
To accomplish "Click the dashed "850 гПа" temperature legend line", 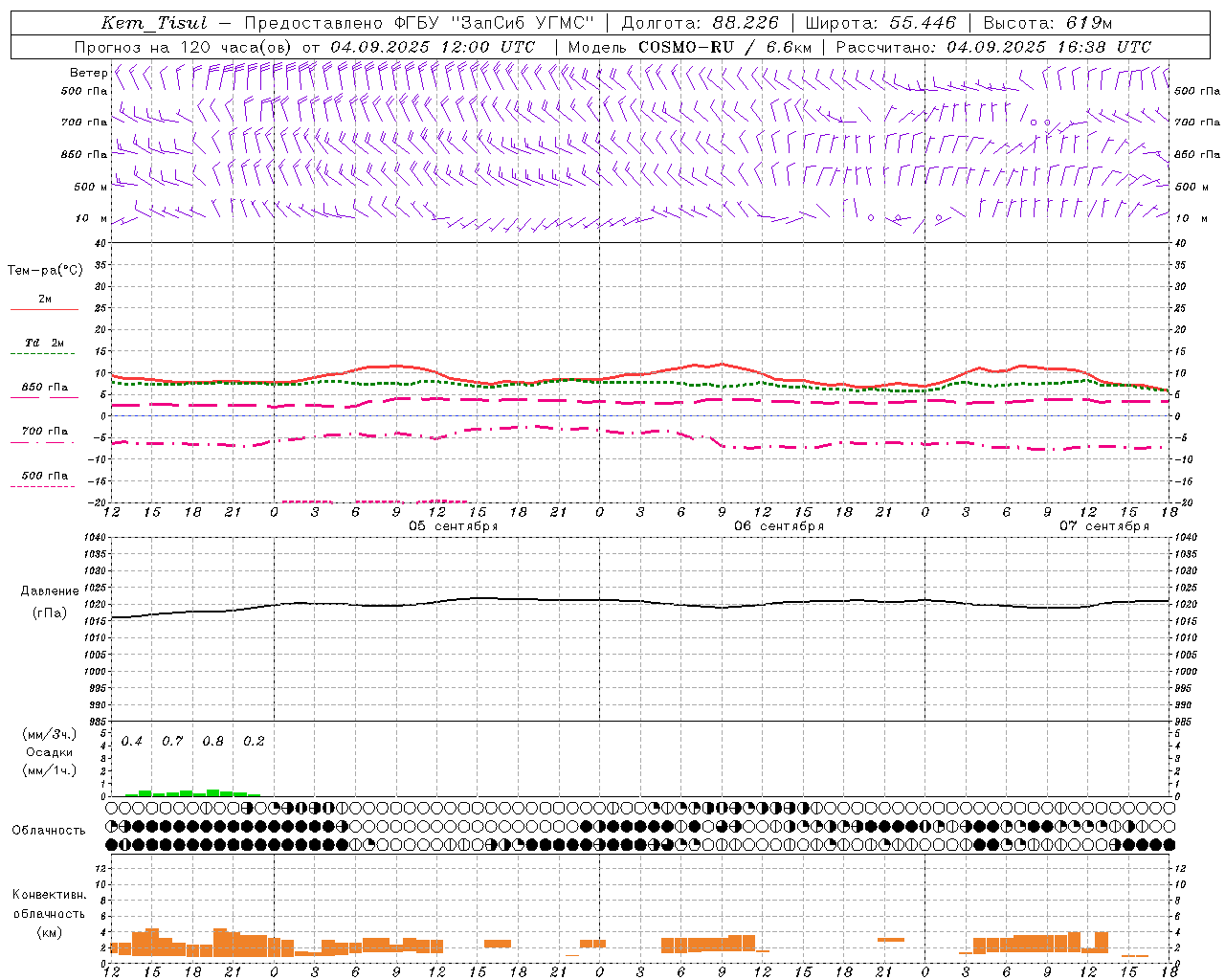I will [44, 396].
